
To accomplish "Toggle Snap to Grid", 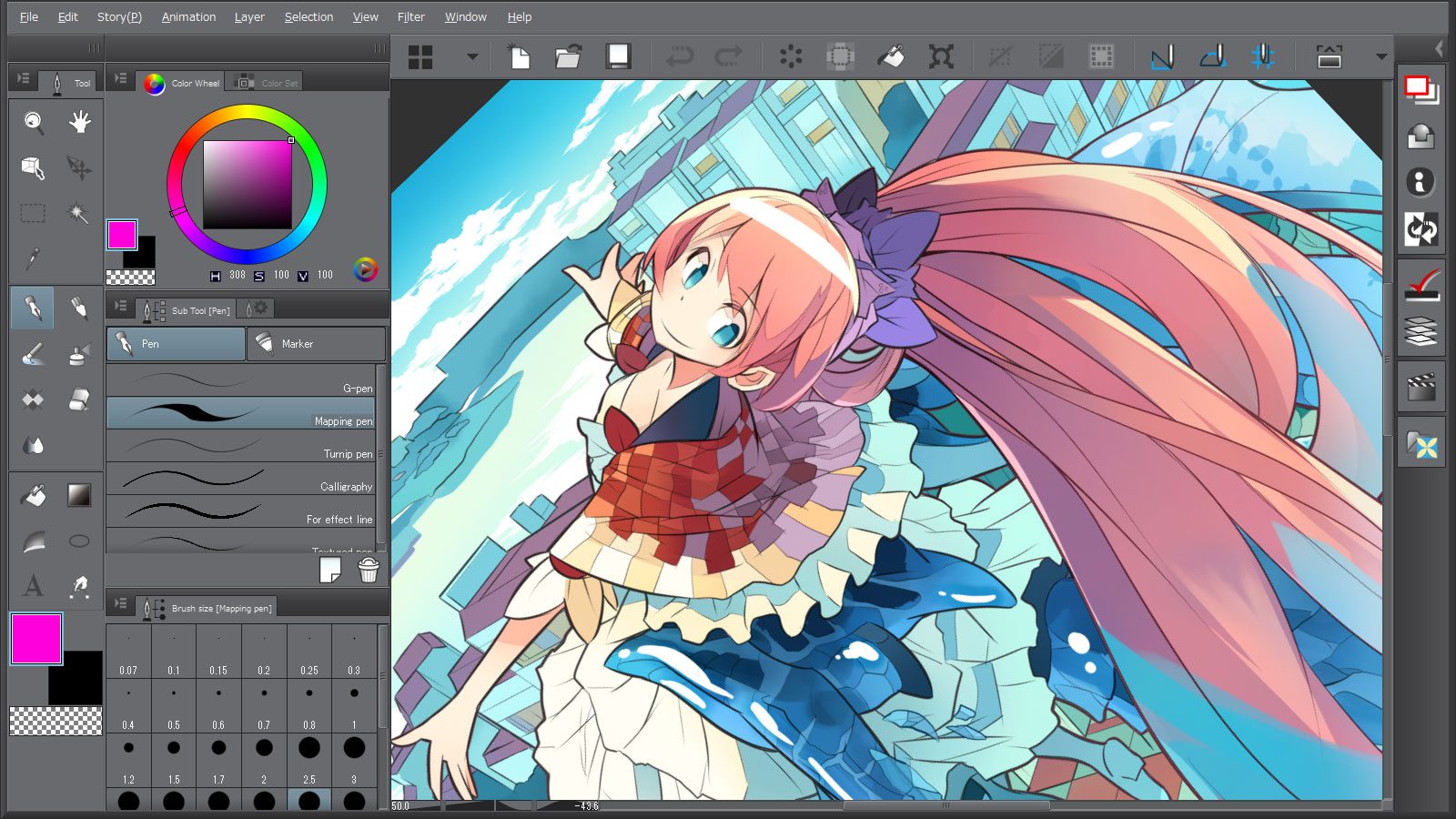I will 1262,57.
